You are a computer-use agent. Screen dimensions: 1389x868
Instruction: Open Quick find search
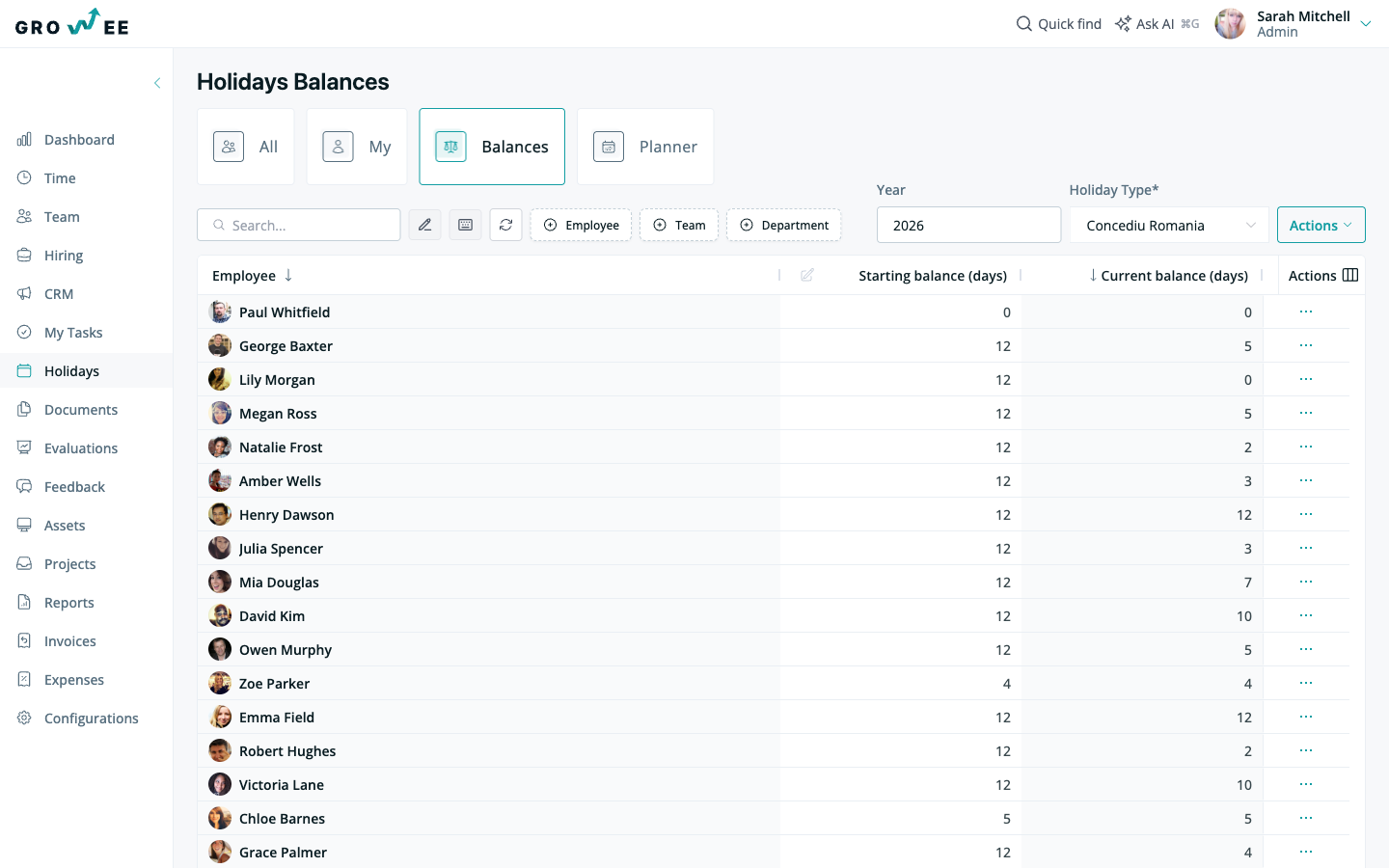tap(1059, 24)
